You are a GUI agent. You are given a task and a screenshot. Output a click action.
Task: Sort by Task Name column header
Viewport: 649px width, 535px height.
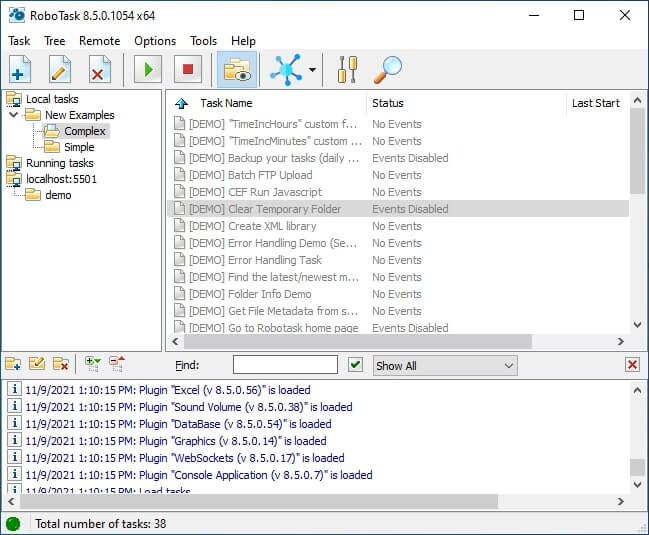coord(226,103)
